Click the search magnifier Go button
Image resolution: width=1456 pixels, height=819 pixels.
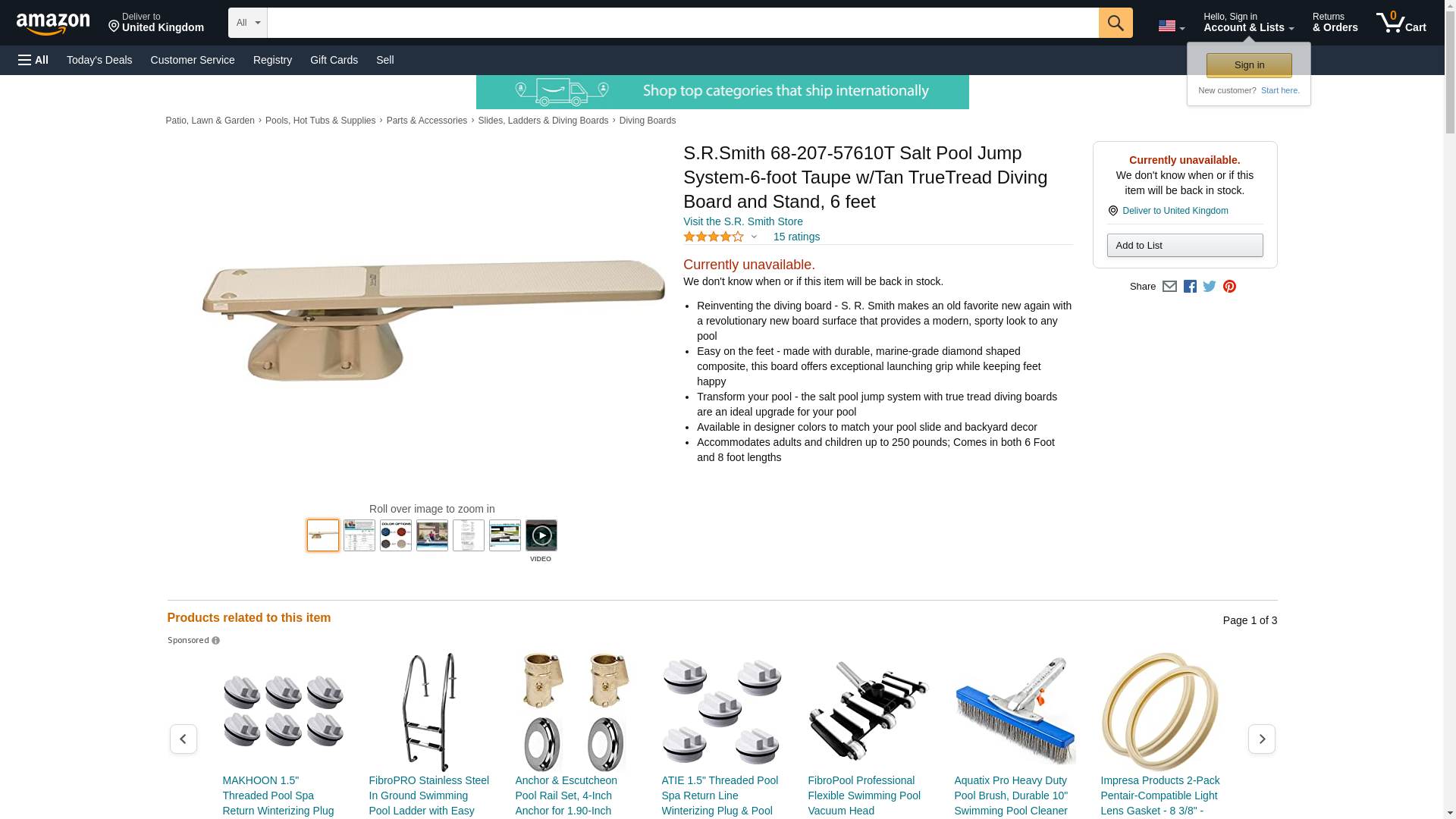click(x=1116, y=23)
